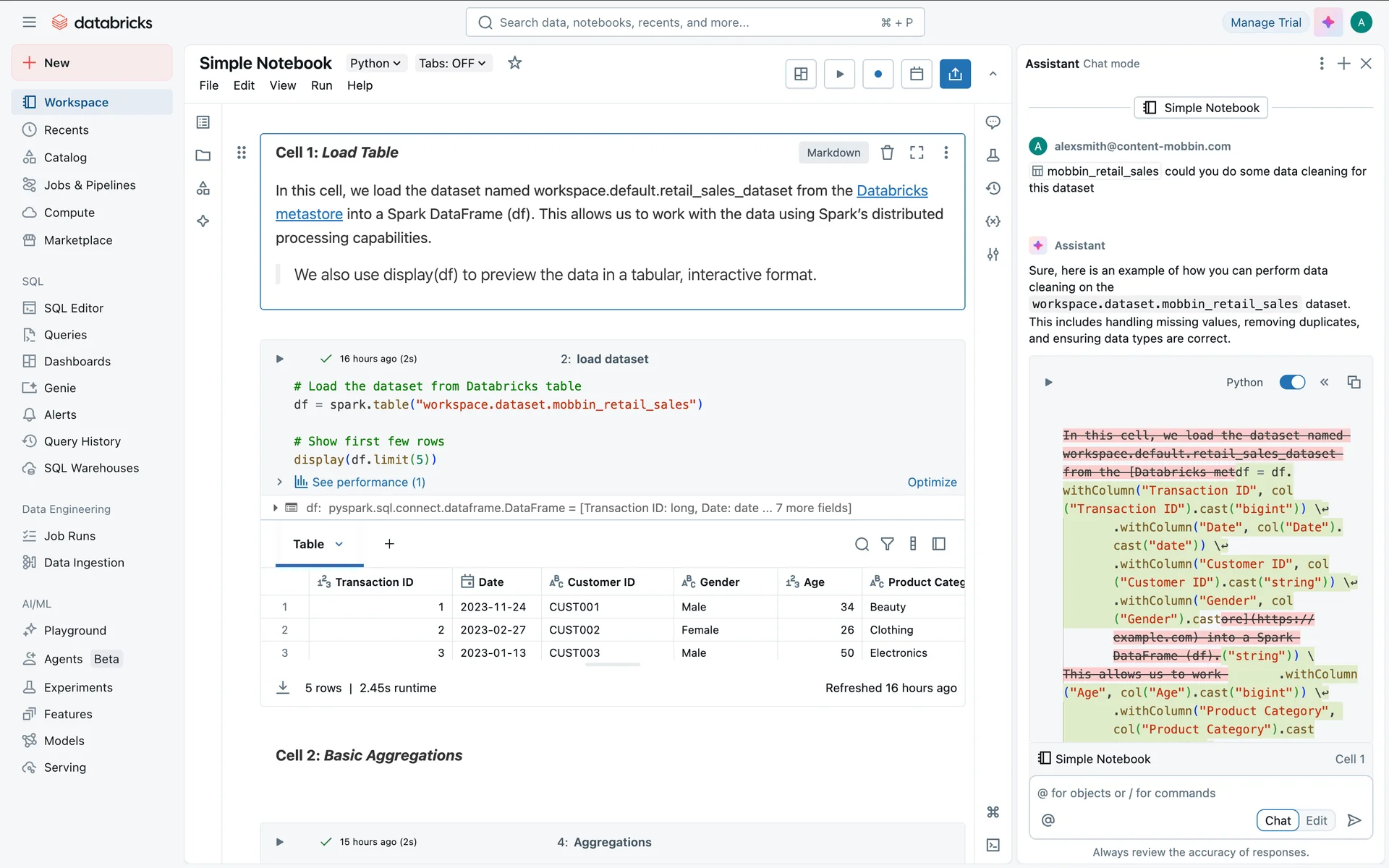Expand Cell 1 to fullscreen
Viewport: 1389px width, 868px height.
point(917,153)
